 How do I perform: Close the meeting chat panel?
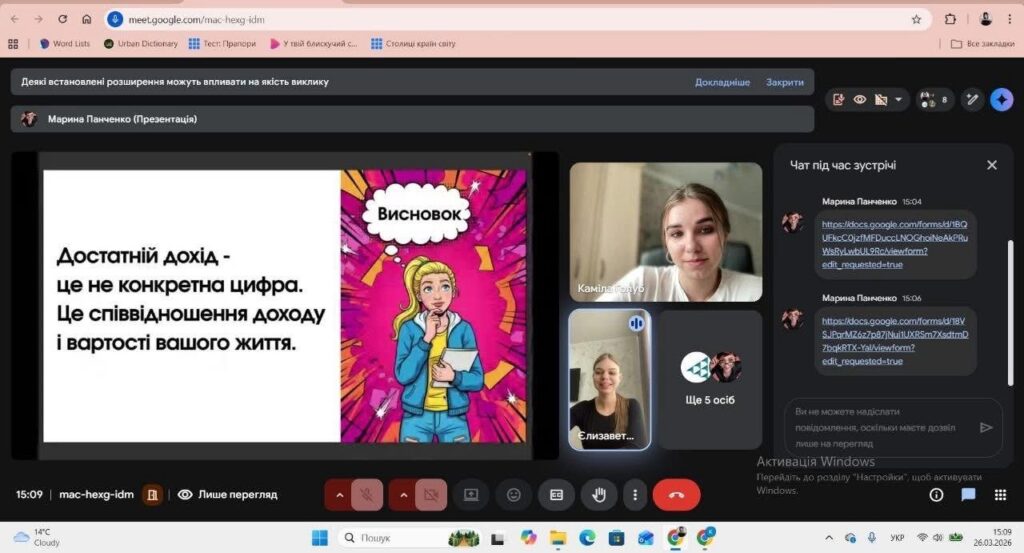991,165
